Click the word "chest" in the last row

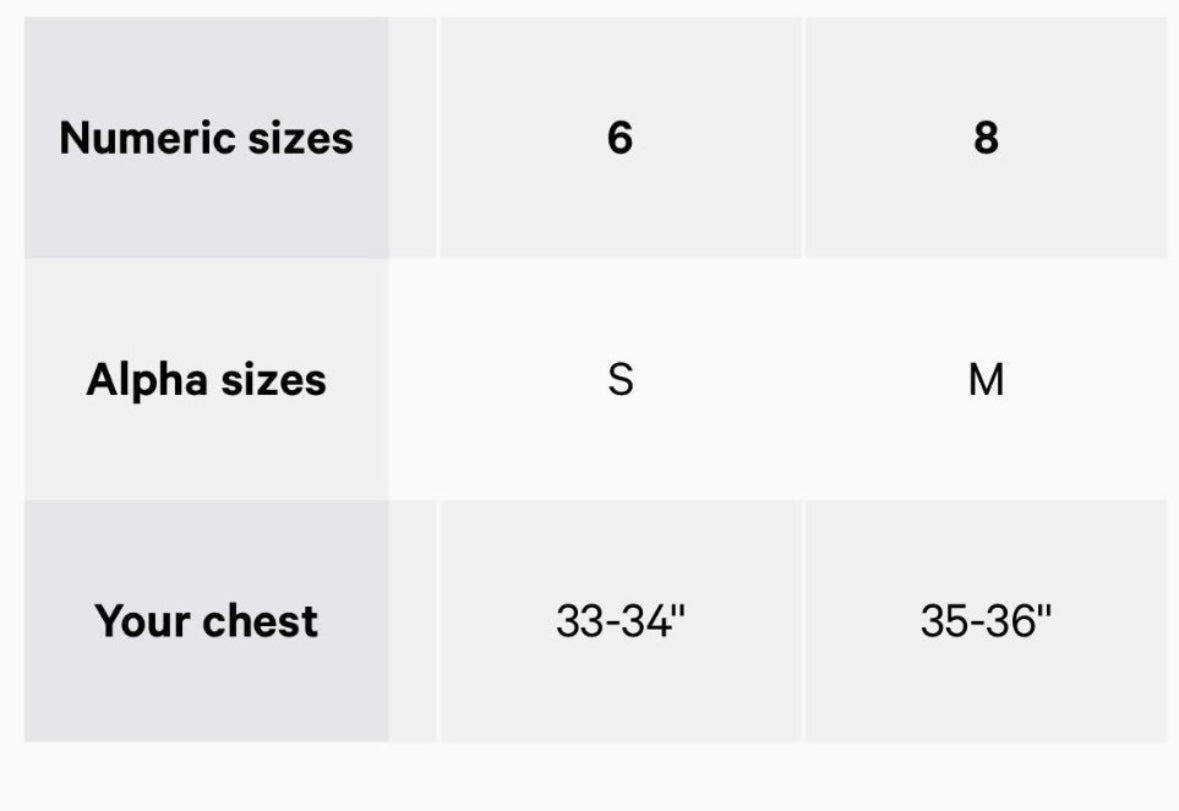click(x=263, y=621)
